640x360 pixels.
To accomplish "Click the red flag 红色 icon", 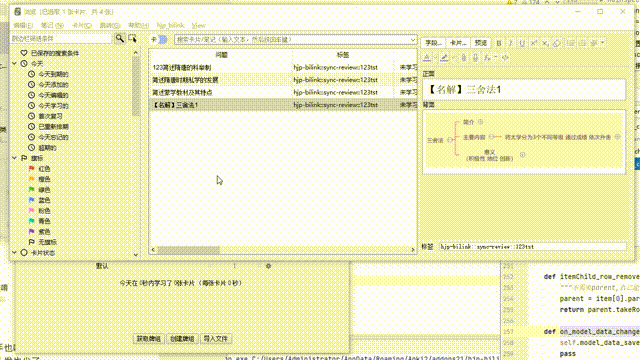I will [32, 169].
